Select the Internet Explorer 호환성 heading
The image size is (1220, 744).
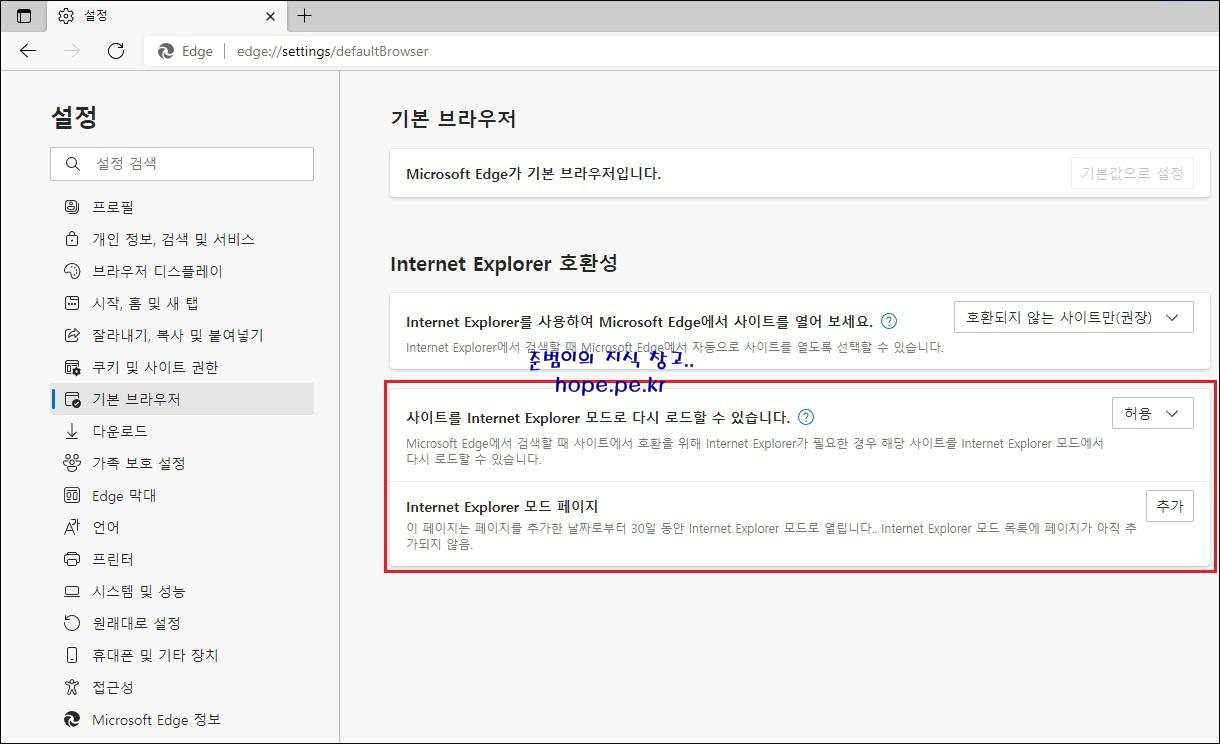coord(504,264)
